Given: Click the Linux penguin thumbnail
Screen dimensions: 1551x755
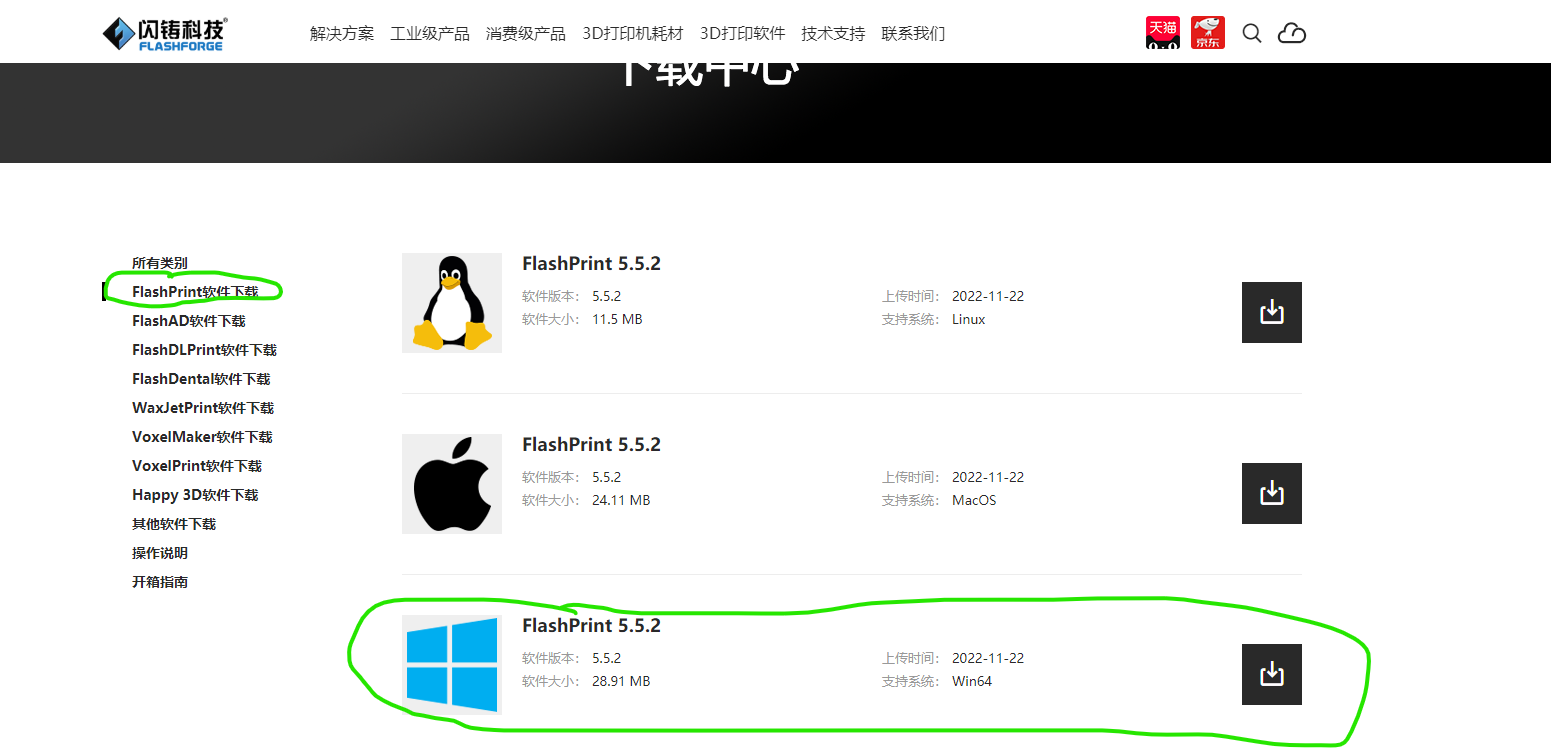Looking at the screenshot, I should pos(452,302).
